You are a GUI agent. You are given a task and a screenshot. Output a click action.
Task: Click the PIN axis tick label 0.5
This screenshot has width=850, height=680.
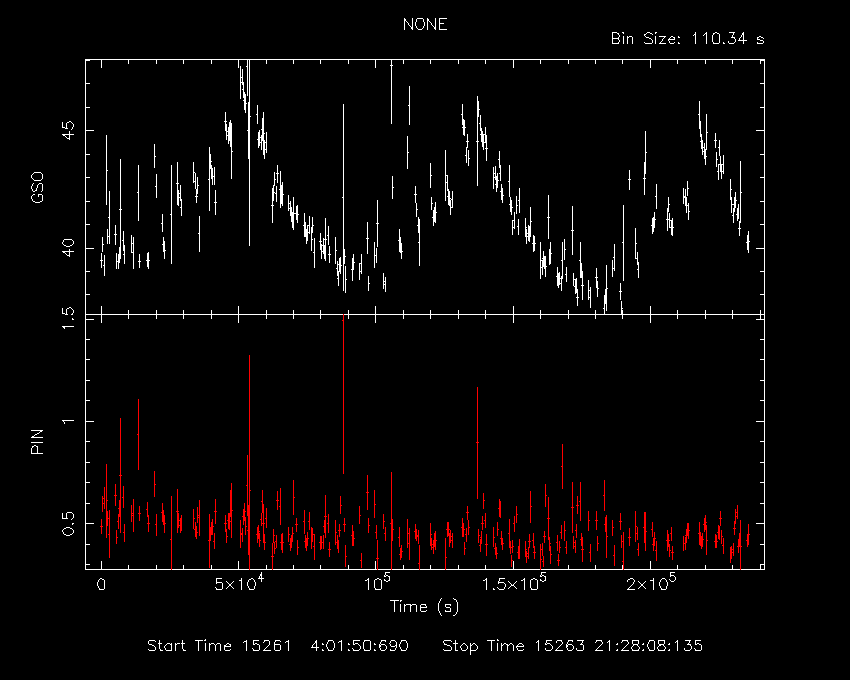[x=68, y=524]
